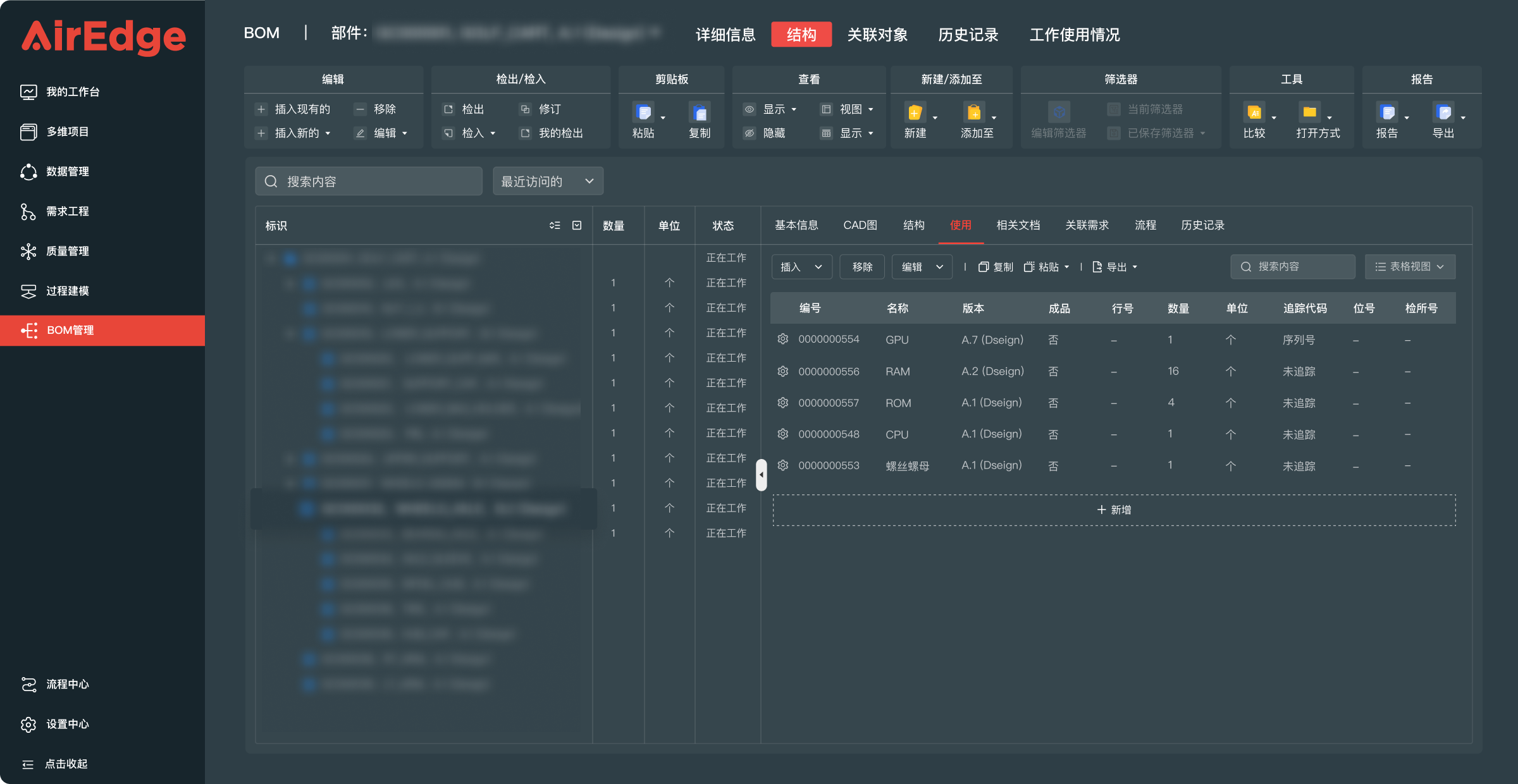The height and width of the screenshot is (784, 1518).
Task: Select BOM管理 in sidebar
Action: point(102,331)
